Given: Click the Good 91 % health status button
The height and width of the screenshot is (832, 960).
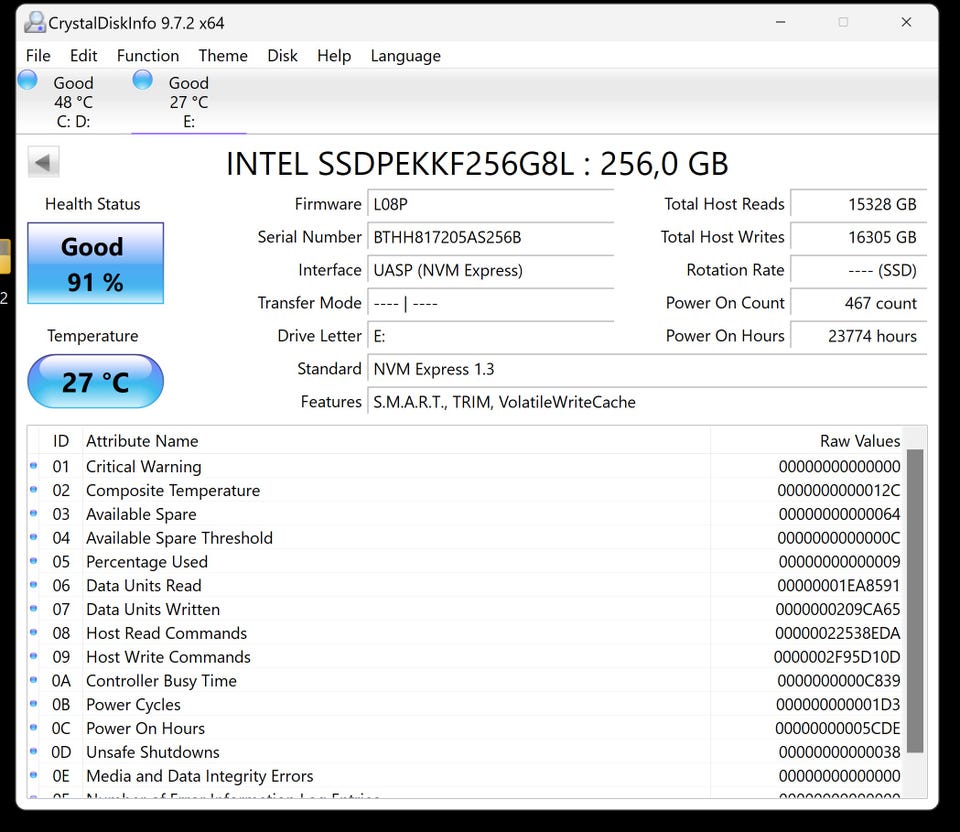Looking at the screenshot, I should pos(95,264).
